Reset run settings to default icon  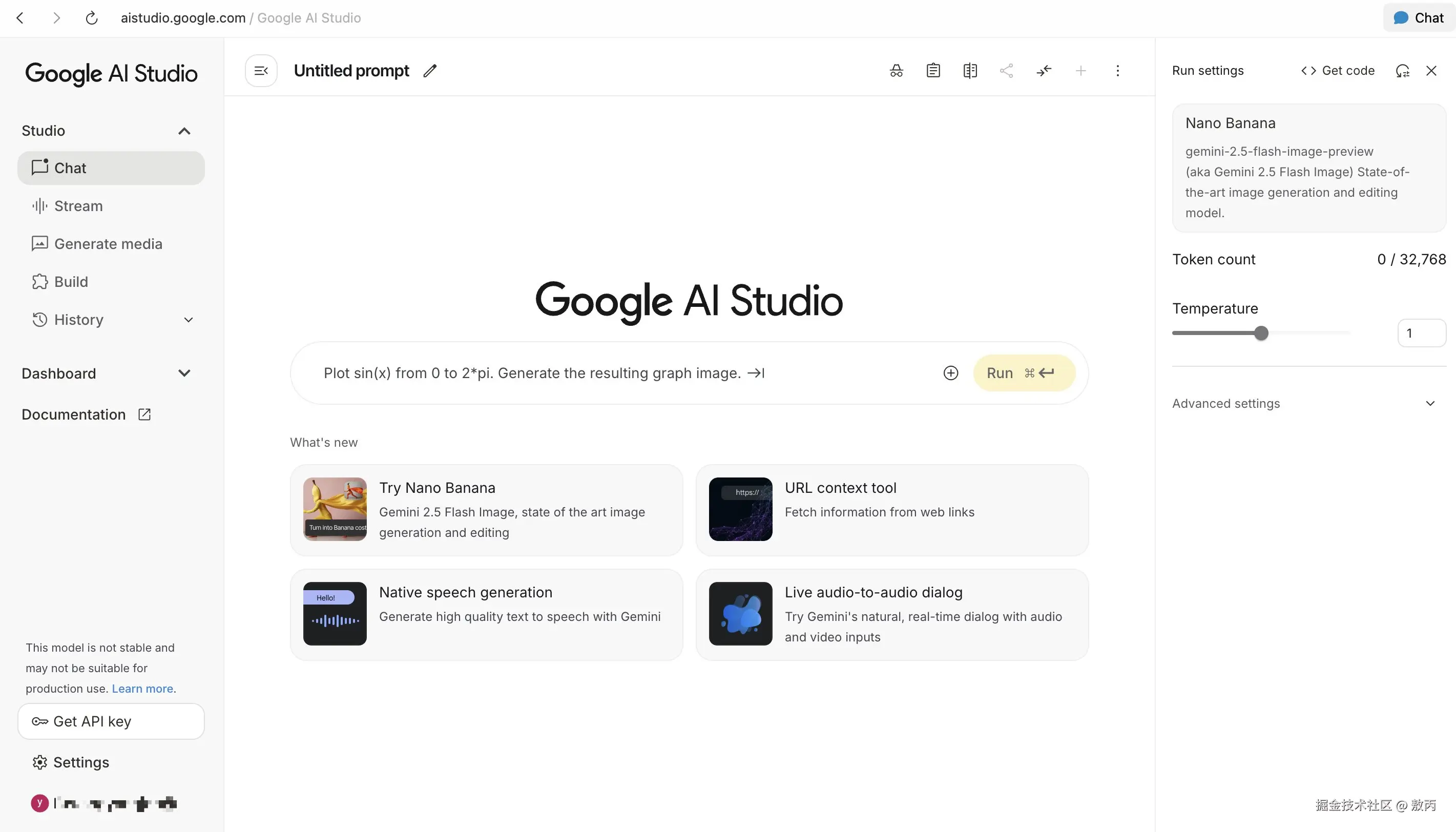click(x=1402, y=71)
